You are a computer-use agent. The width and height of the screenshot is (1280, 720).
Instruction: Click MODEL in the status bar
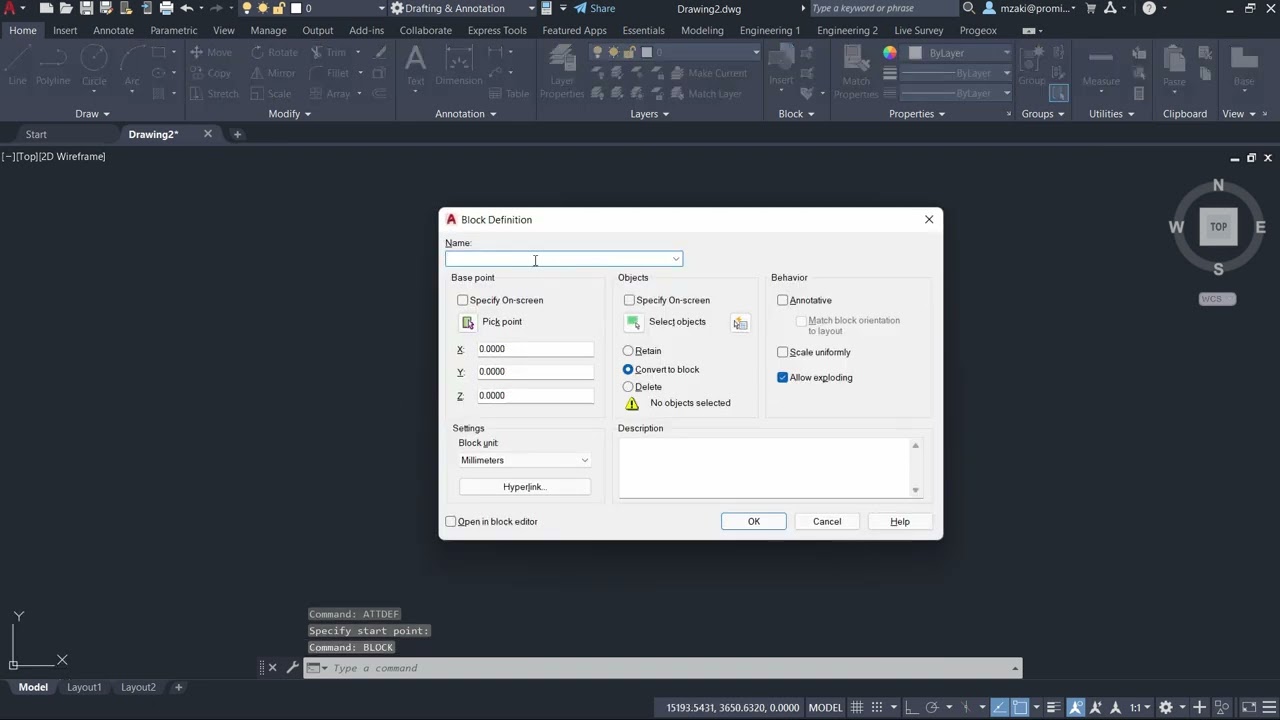tap(826, 707)
